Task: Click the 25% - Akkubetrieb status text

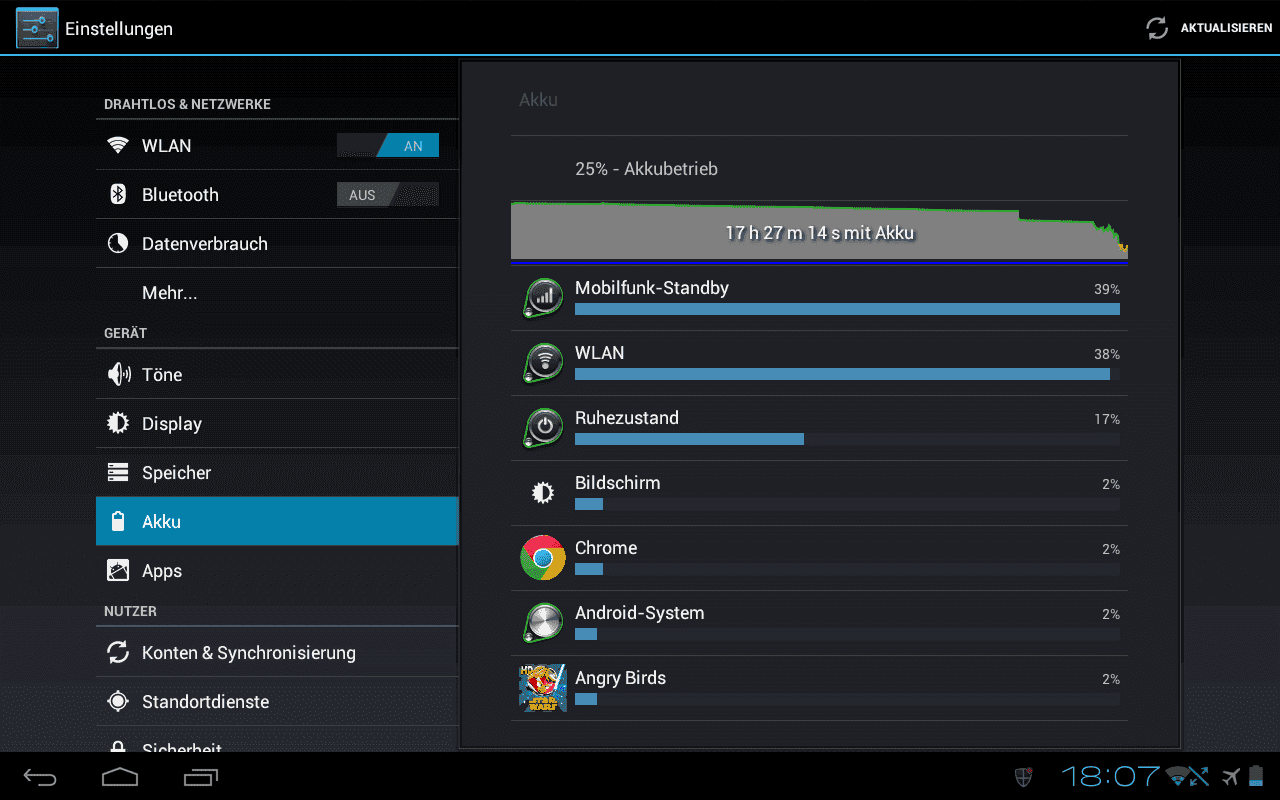Action: click(647, 169)
